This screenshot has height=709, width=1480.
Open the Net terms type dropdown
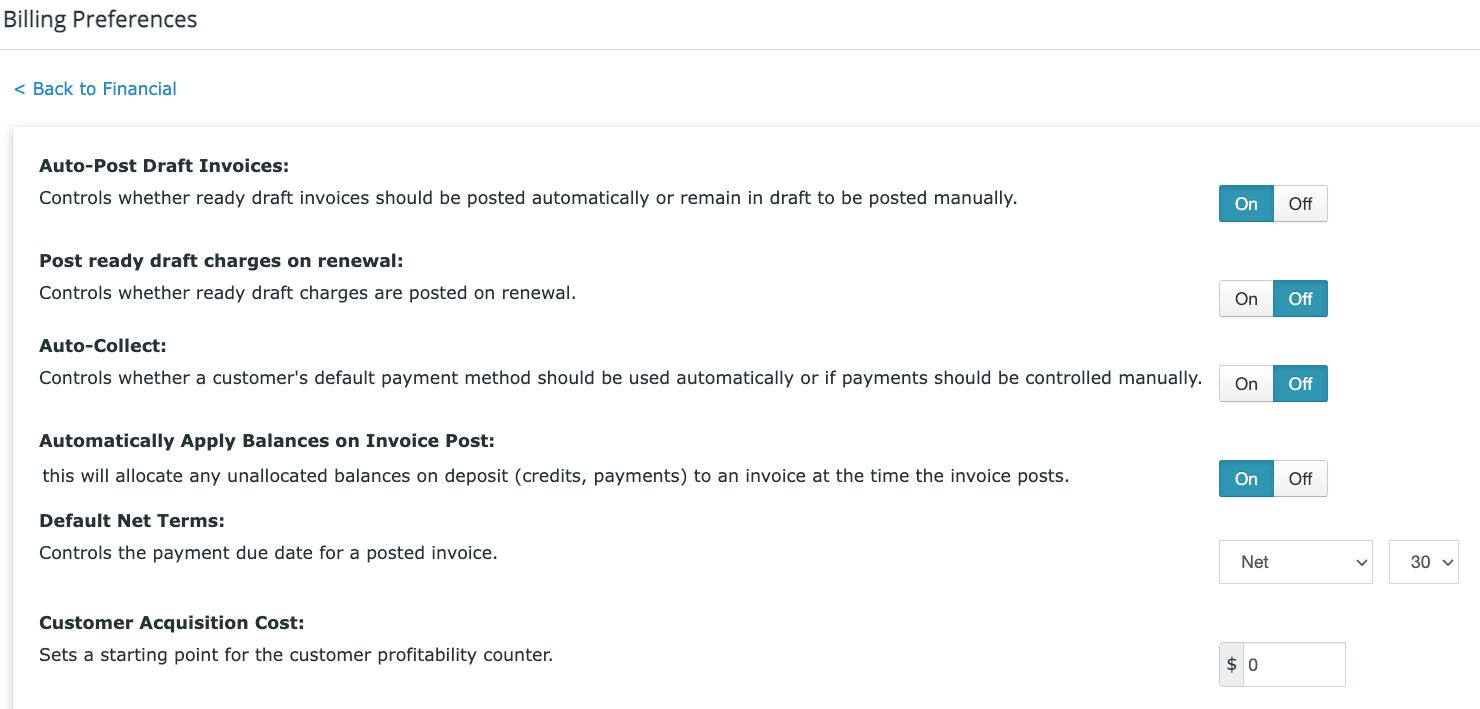[1297, 562]
